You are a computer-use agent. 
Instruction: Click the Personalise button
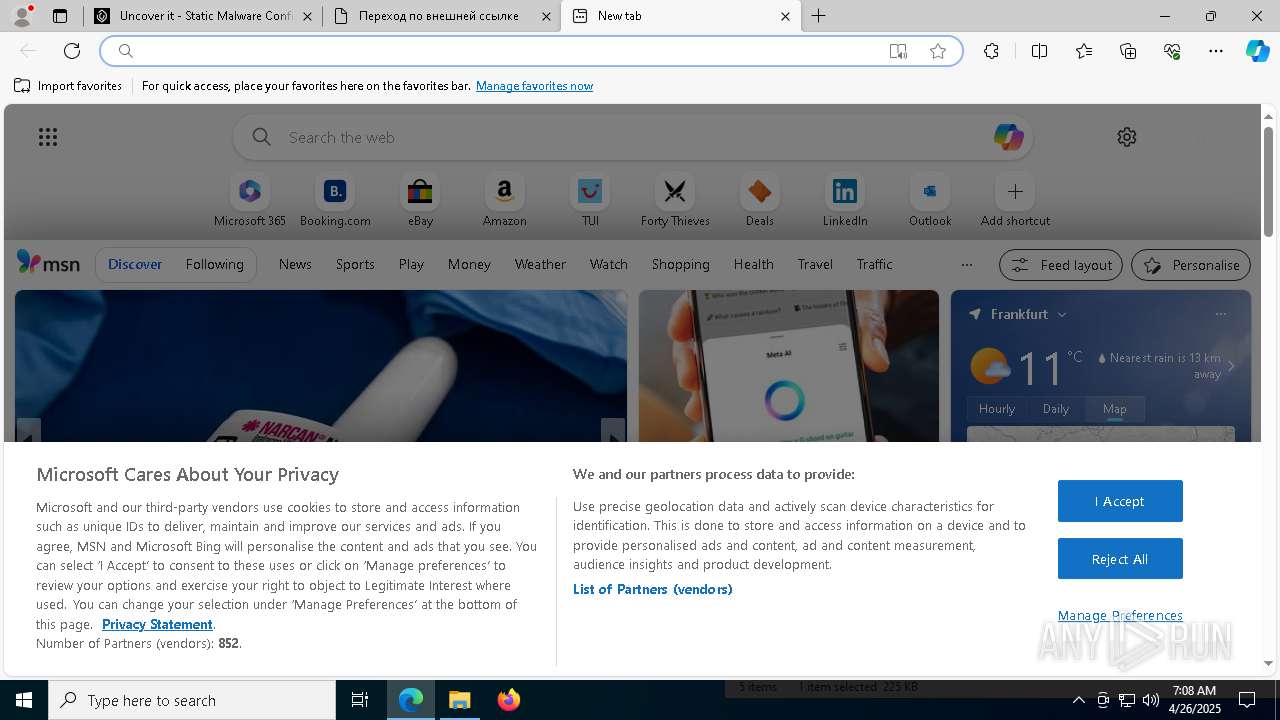pyautogui.click(x=1191, y=265)
